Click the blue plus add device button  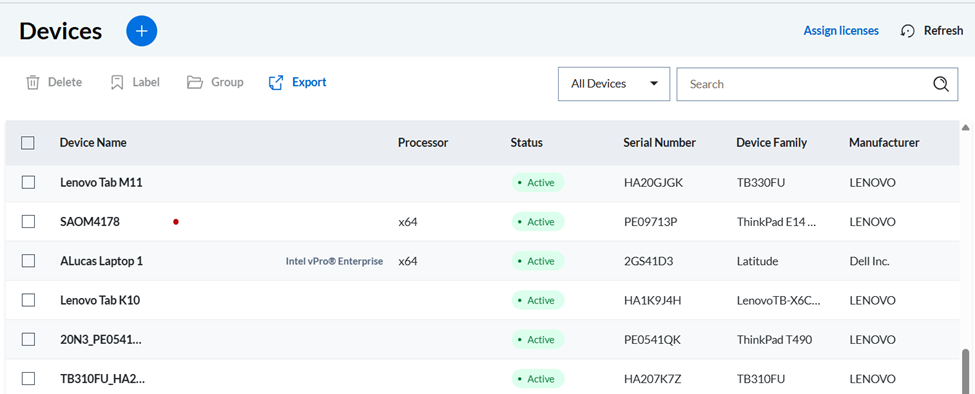tap(142, 31)
